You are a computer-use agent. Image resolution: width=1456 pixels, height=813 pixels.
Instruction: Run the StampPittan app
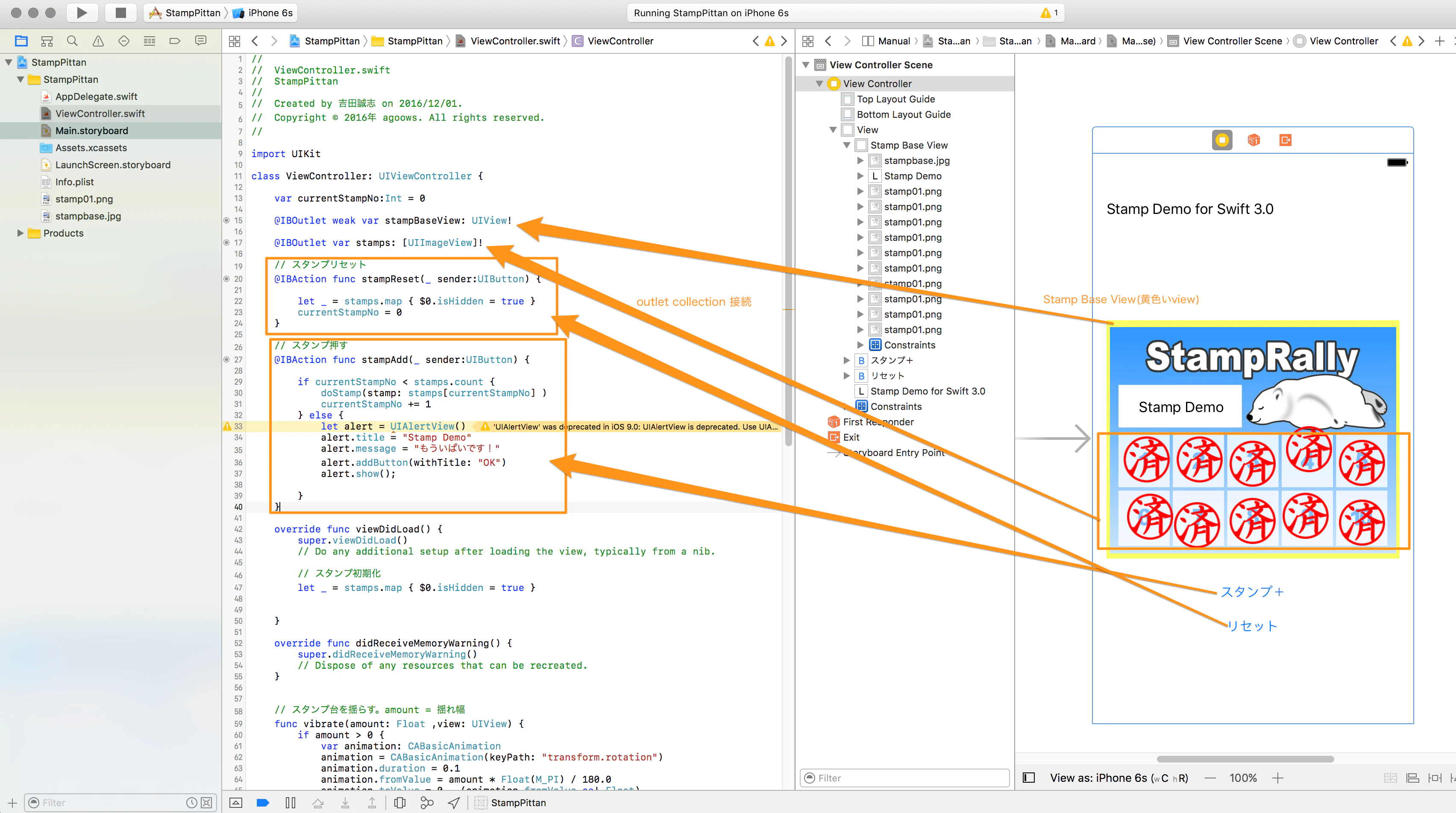82,12
